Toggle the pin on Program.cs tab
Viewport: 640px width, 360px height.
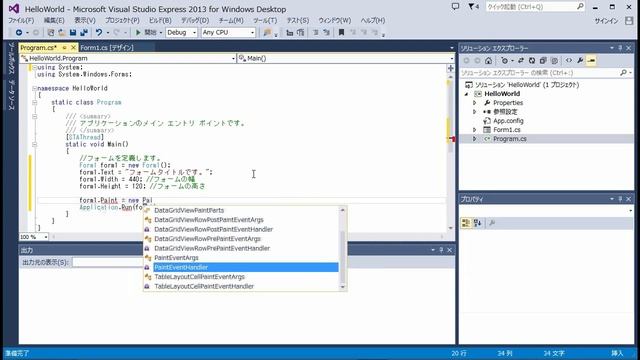click(64, 48)
